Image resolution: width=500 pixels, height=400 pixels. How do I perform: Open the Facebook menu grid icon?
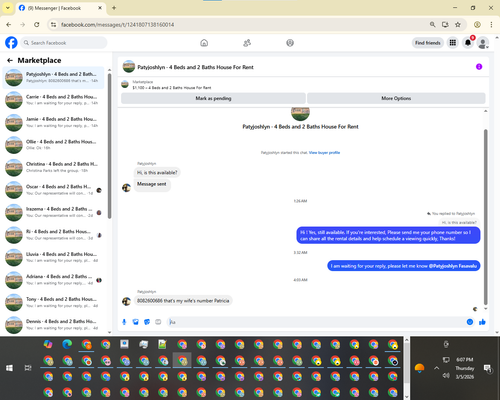coord(453,43)
